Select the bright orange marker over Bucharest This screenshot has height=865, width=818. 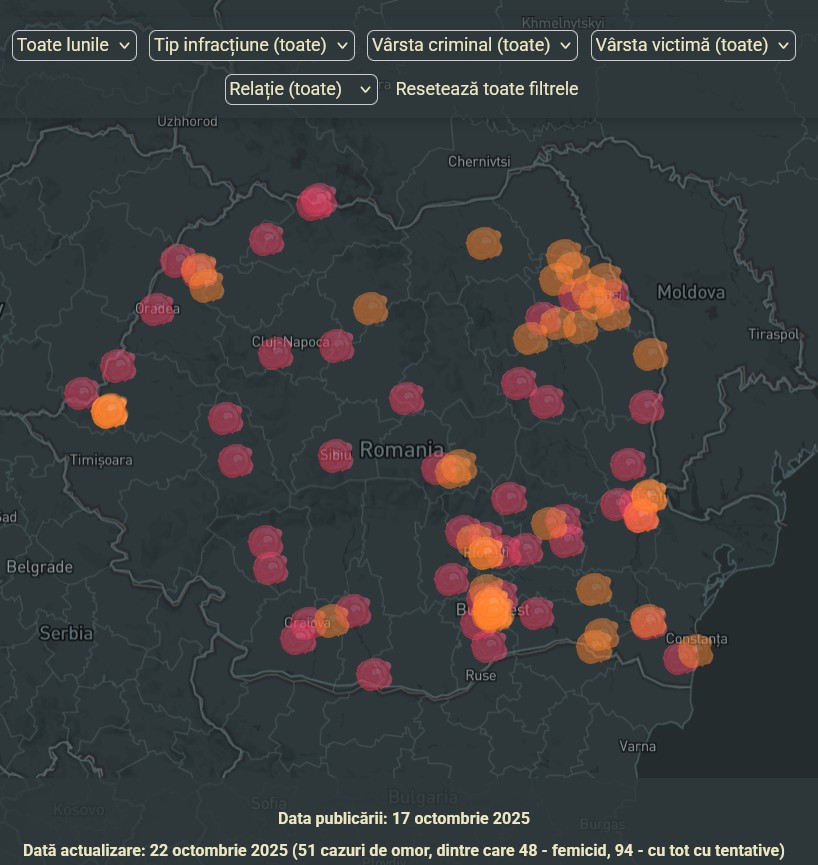(x=491, y=609)
